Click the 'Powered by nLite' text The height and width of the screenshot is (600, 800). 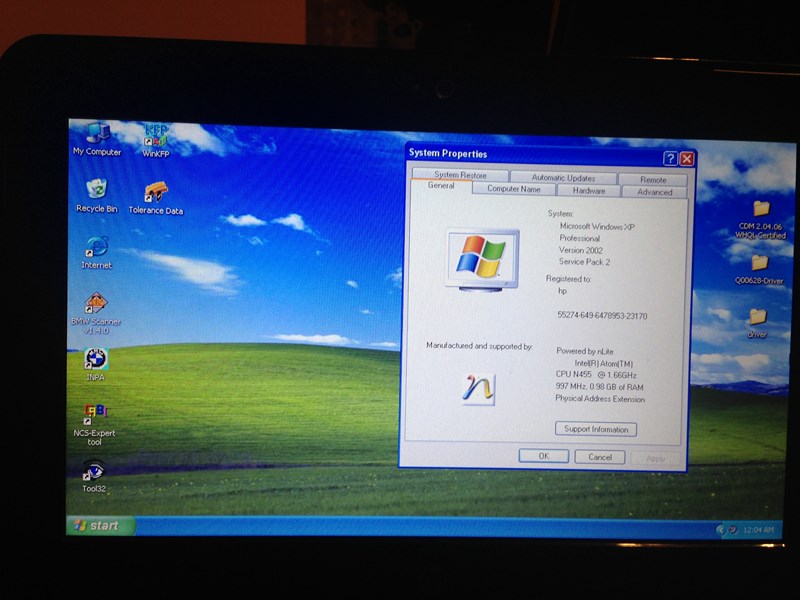click(585, 351)
